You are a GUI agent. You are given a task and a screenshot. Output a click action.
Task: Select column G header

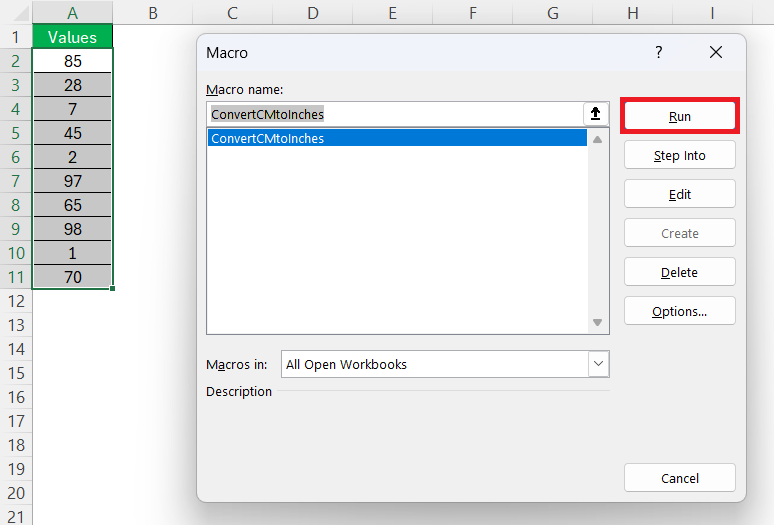click(552, 13)
